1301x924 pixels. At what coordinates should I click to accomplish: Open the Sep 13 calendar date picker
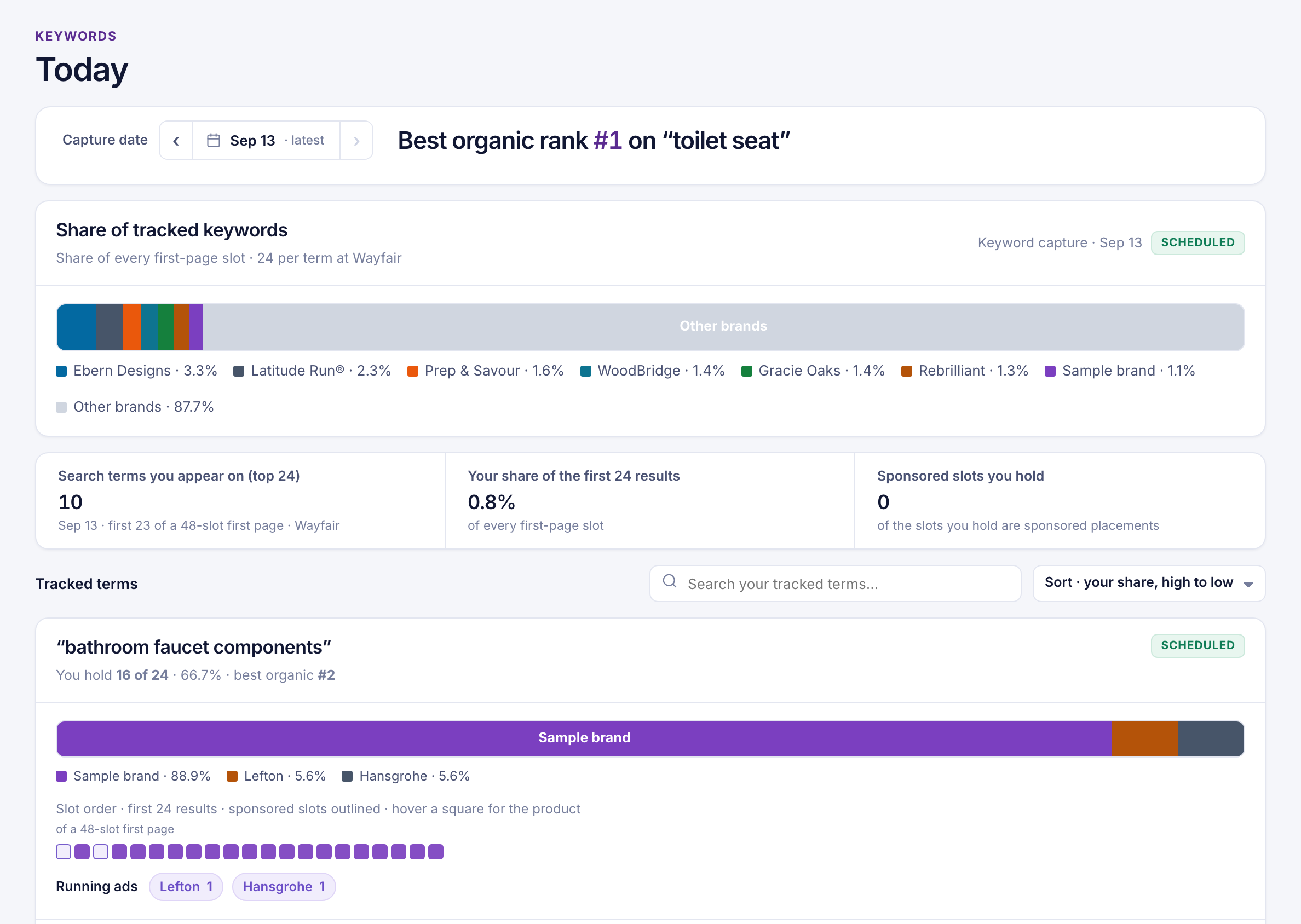click(266, 141)
